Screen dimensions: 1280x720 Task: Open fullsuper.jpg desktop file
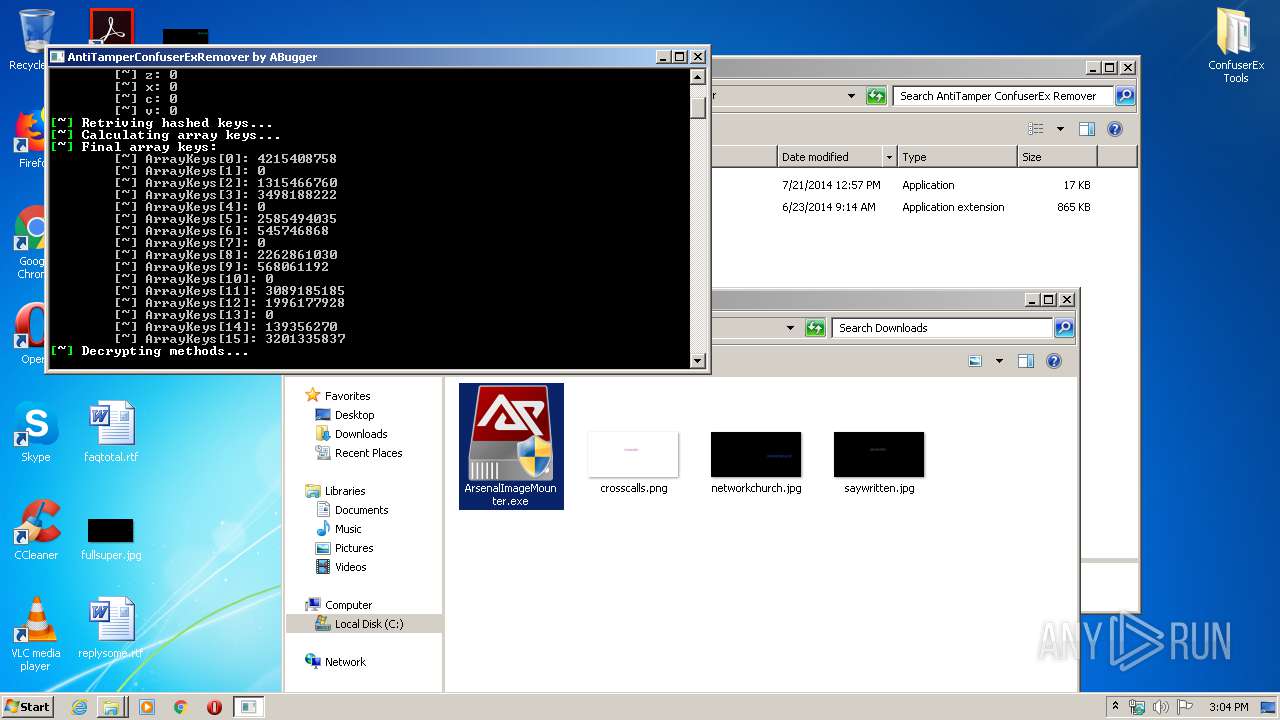(x=111, y=539)
